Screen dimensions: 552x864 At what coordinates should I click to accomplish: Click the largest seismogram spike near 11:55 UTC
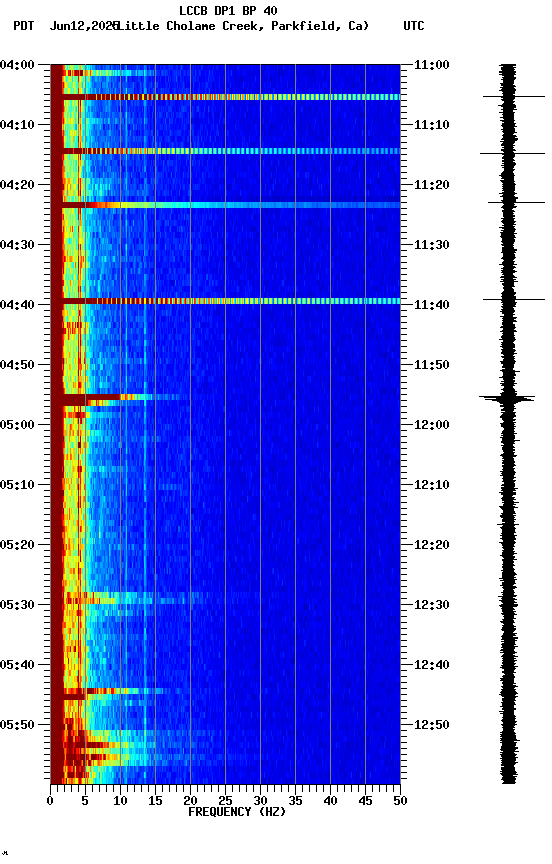[x=507, y=397]
